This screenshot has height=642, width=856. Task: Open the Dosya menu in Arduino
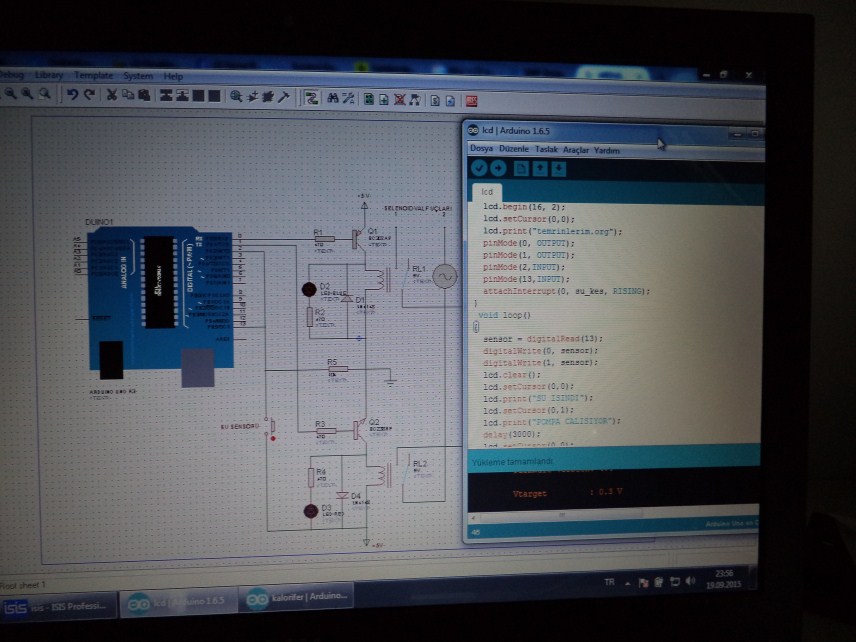point(482,148)
